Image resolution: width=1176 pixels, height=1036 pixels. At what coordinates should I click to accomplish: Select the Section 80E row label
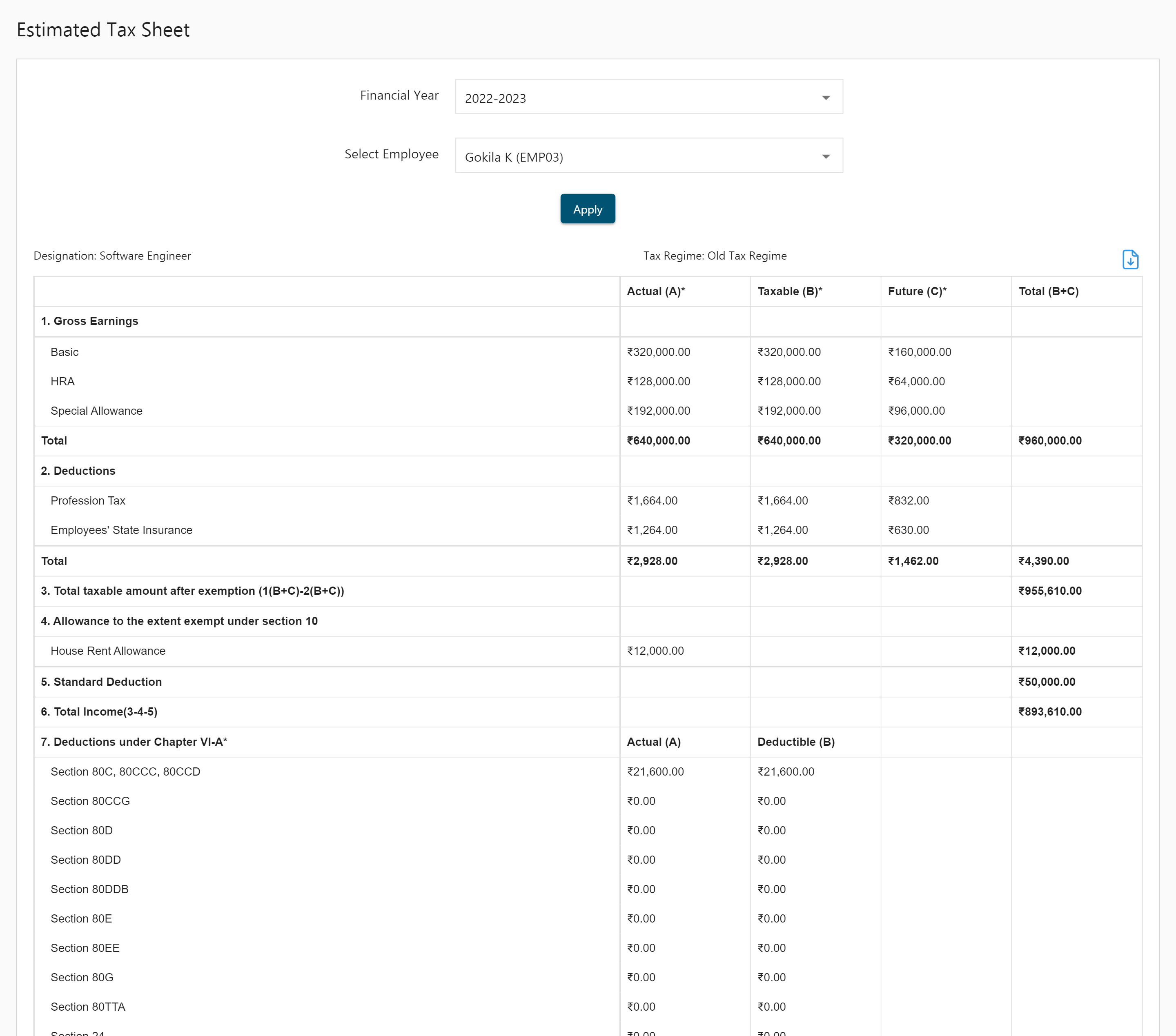(81, 918)
